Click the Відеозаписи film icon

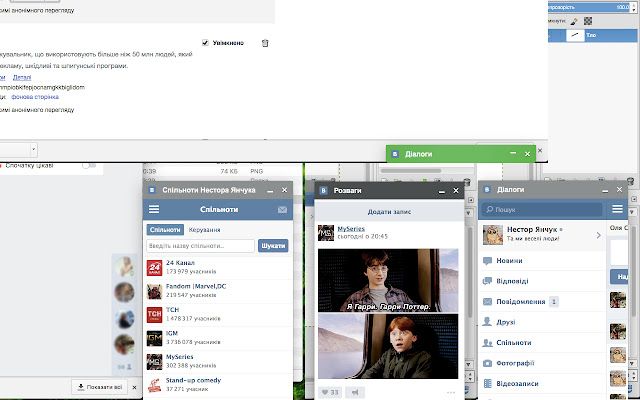[487, 383]
